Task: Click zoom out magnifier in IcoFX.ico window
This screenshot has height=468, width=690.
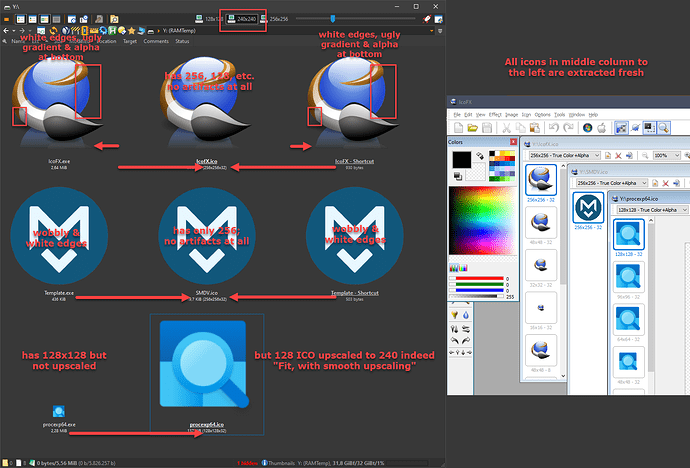Action: pyautogui.click(x=645, y=155)
